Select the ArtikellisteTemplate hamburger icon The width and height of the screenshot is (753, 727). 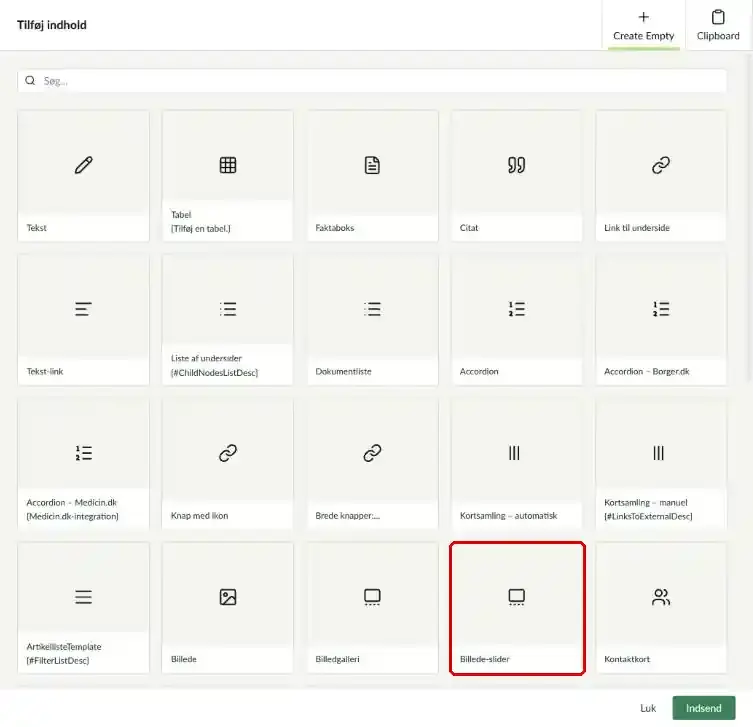pos(83,597)
